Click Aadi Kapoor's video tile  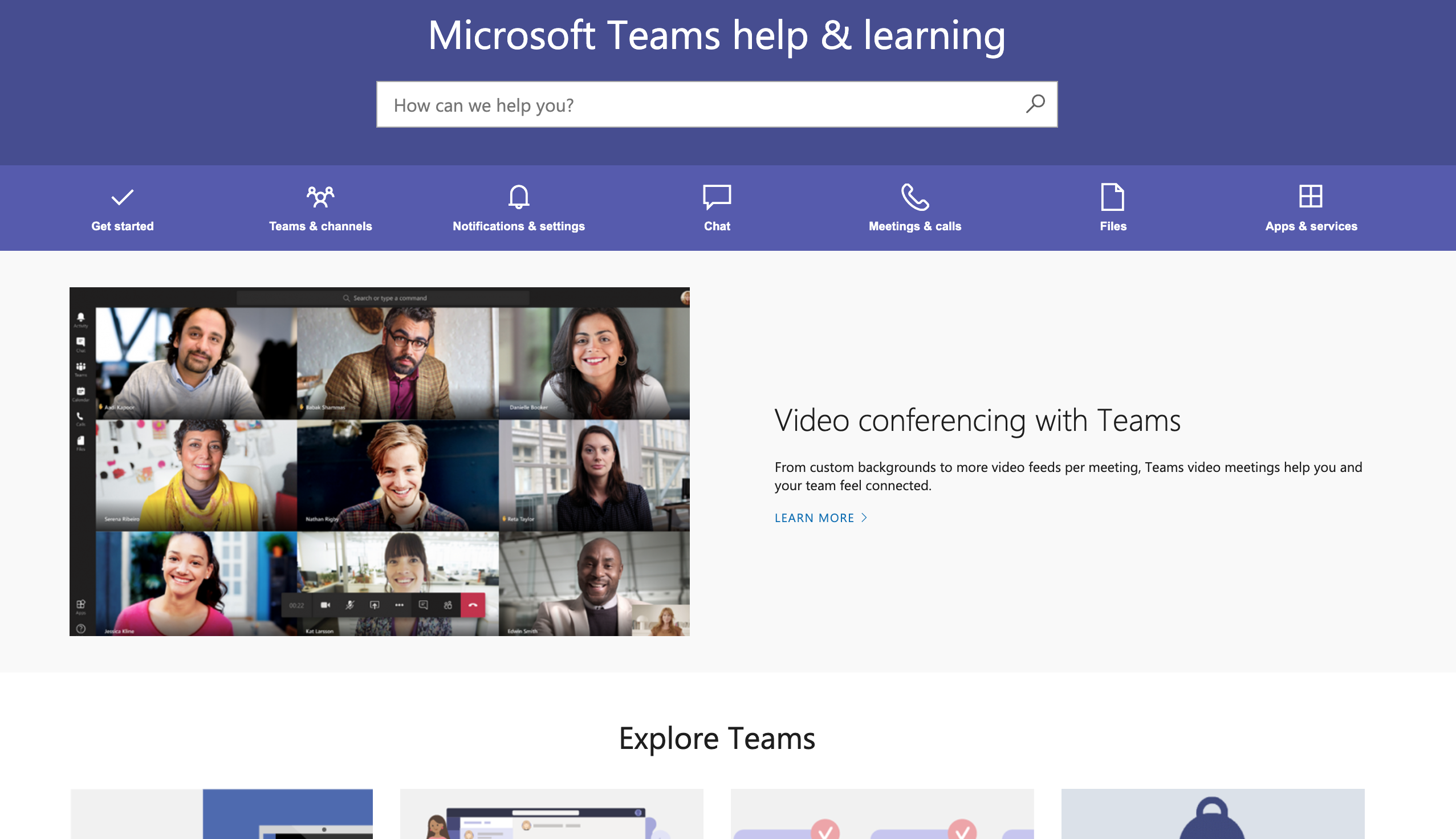196,363
